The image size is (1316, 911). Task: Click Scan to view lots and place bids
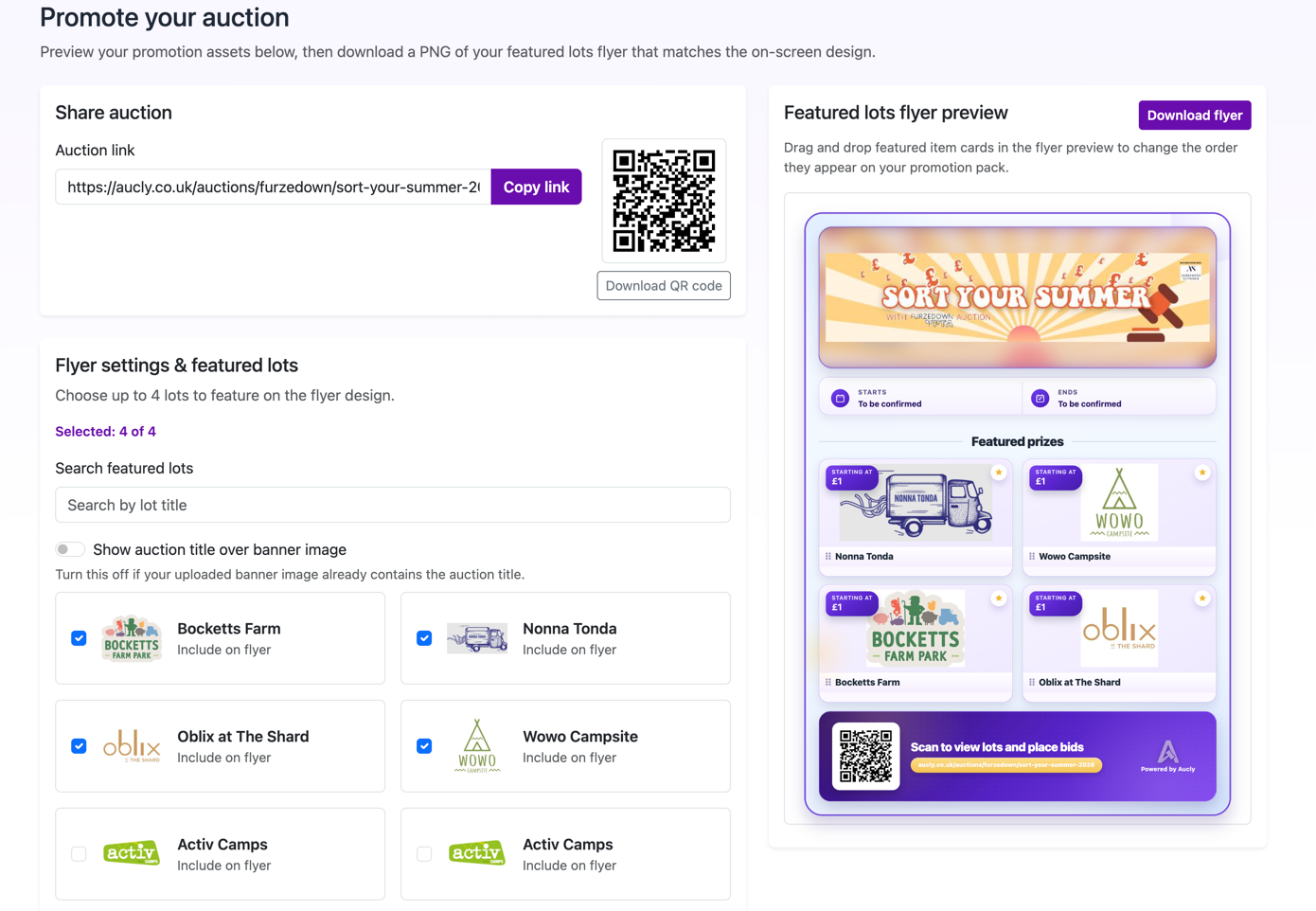click(x=997, y=747)
